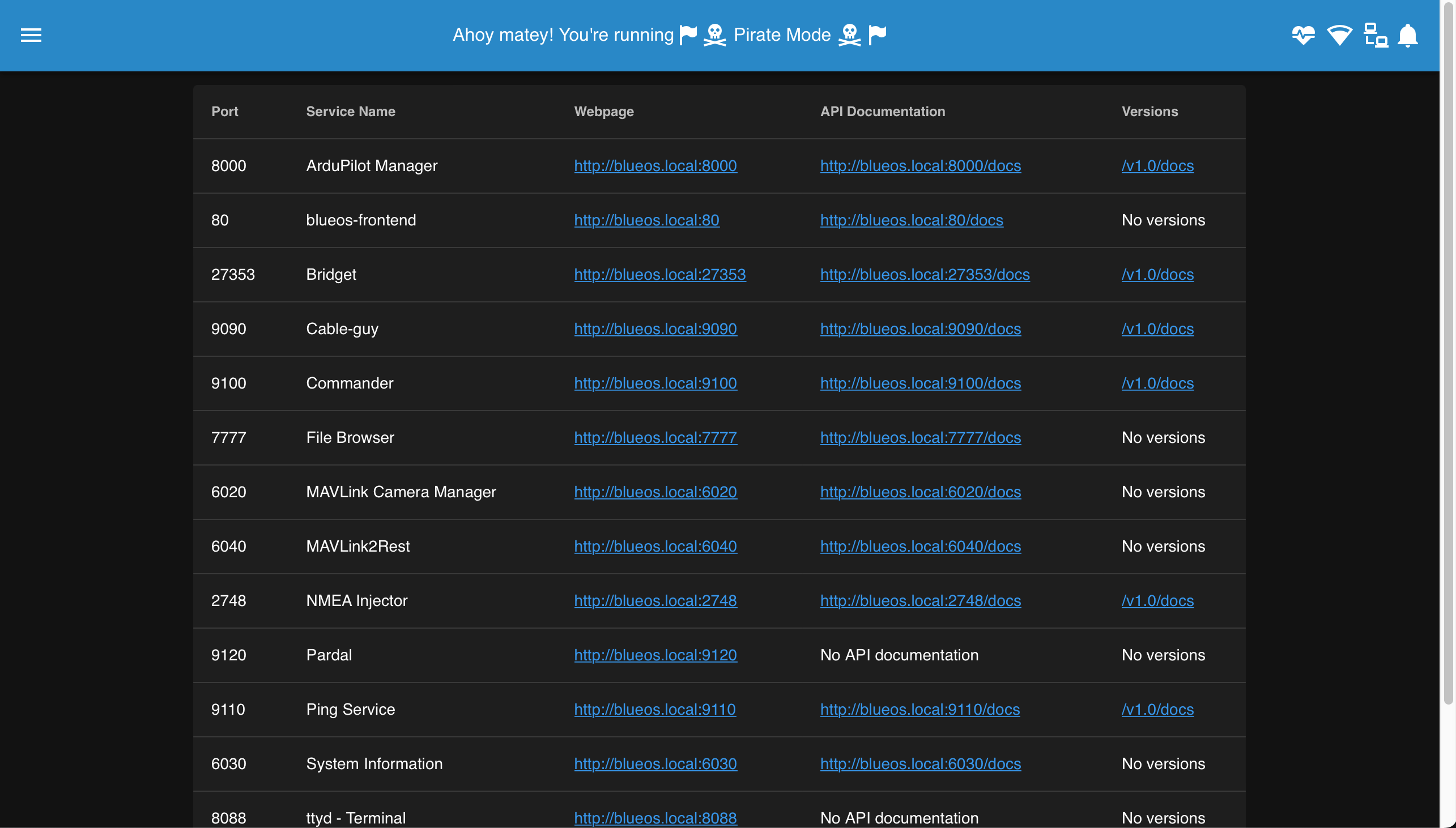The image size is (1456, 828).
Task: Open NMEA Injector webpage link port 2748
Action: click(655, 600)
